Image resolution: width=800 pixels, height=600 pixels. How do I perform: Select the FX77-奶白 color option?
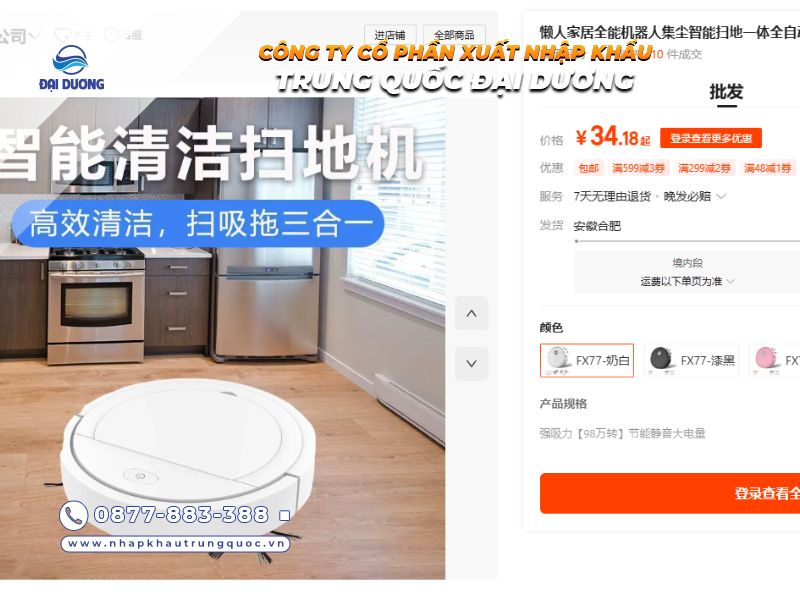[587, 360]
